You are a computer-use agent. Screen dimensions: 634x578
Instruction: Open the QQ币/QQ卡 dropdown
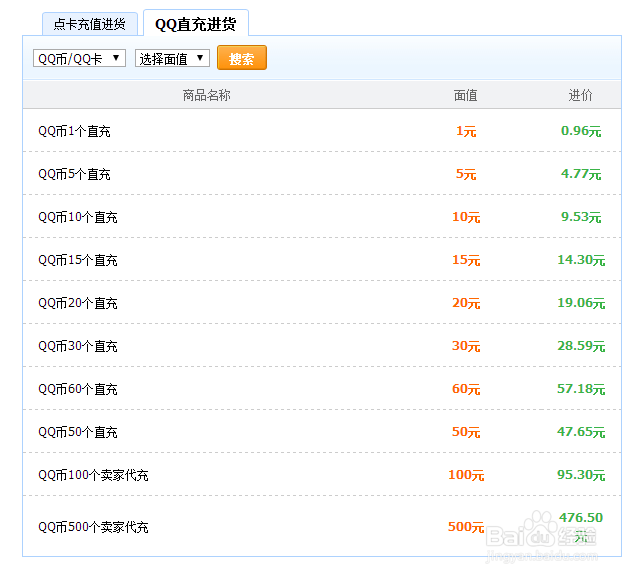click(x=79, y=58)
